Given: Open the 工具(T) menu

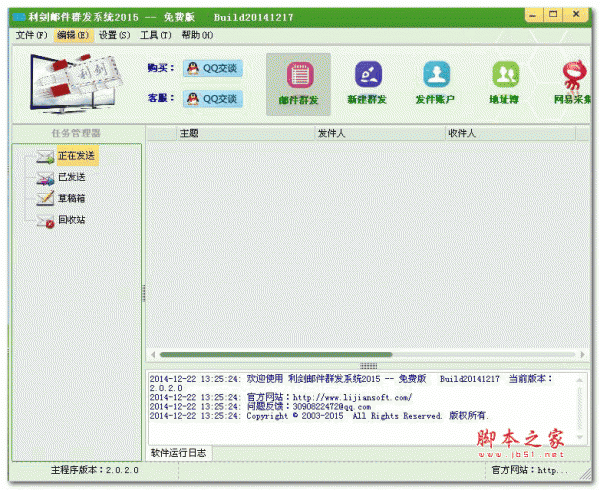Looking at the screenshot, I should click(156, 35).
